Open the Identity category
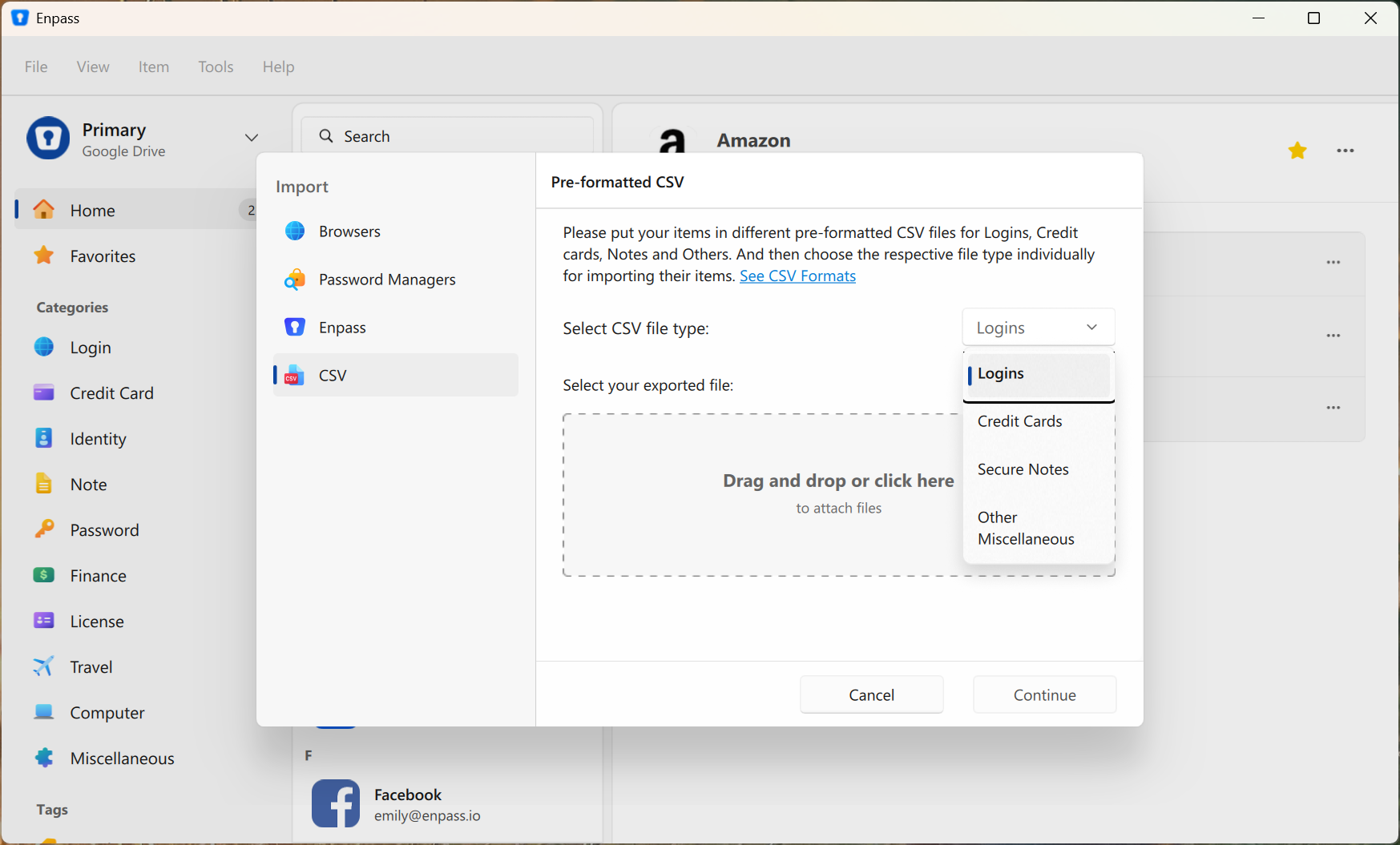 pyautogui.click(x=136, y=438)
